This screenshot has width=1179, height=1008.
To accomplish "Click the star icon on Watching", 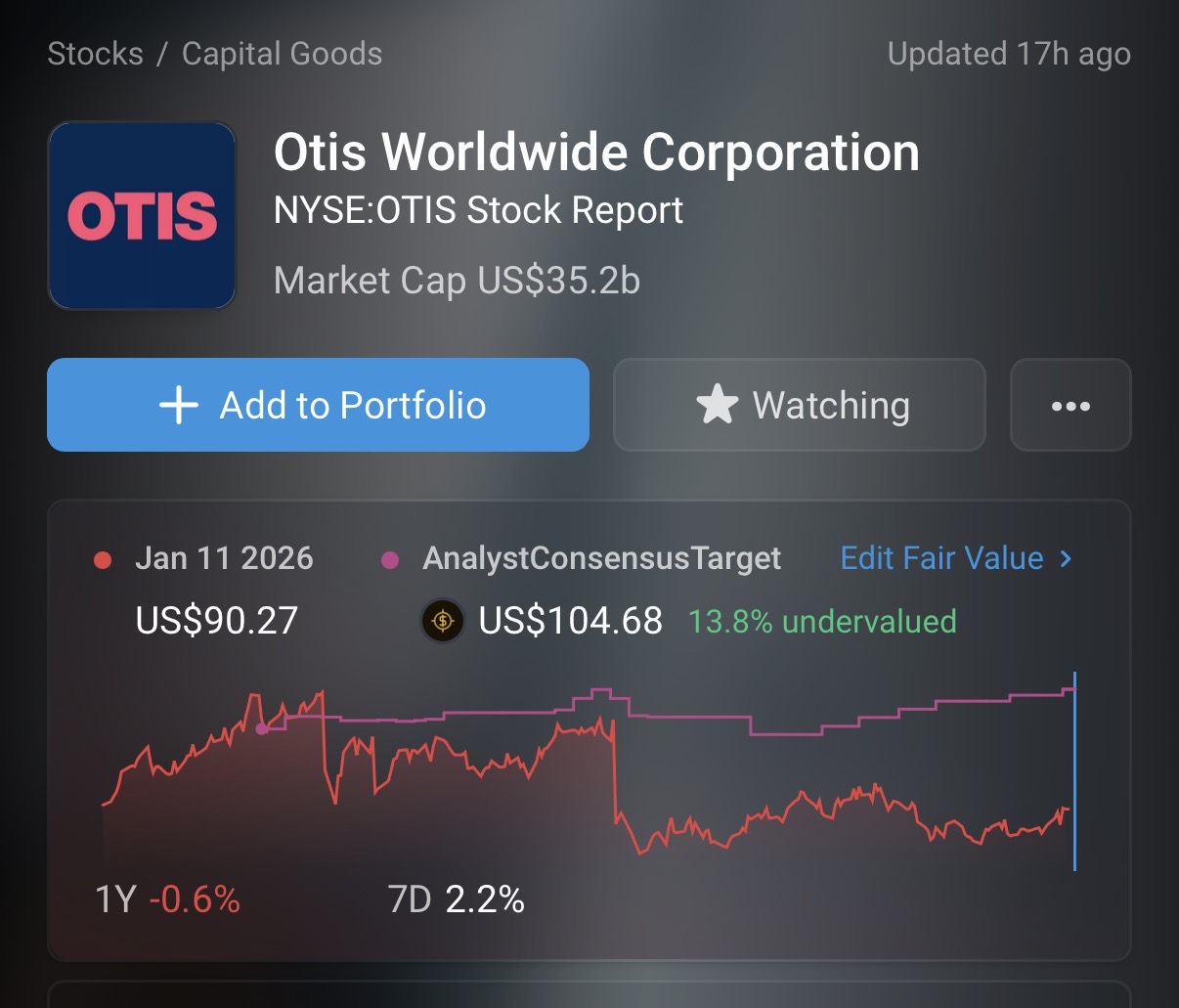I will tap(717, 405).
